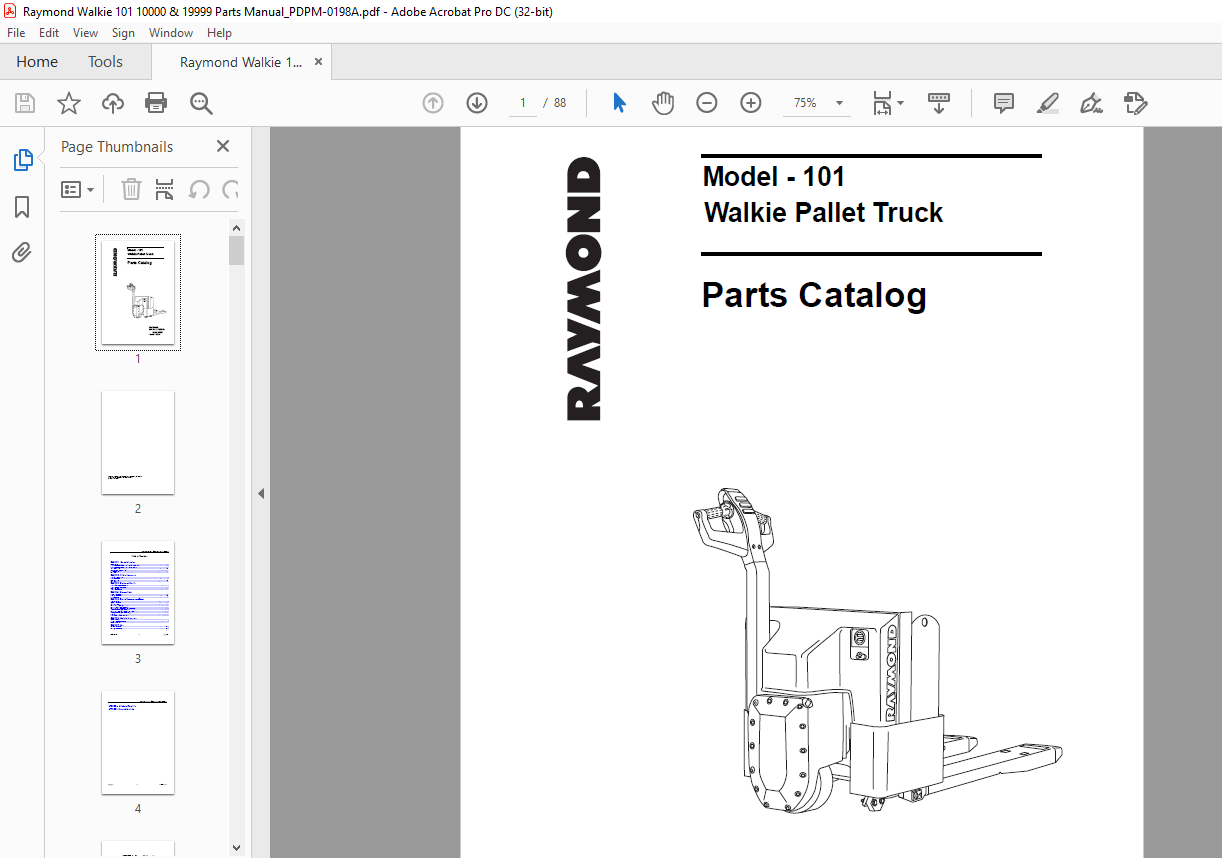The height and width of the screenshot is (858, 1222).
Task: Collapse the navigation pane with left arrow
Action: pos(261,493)
